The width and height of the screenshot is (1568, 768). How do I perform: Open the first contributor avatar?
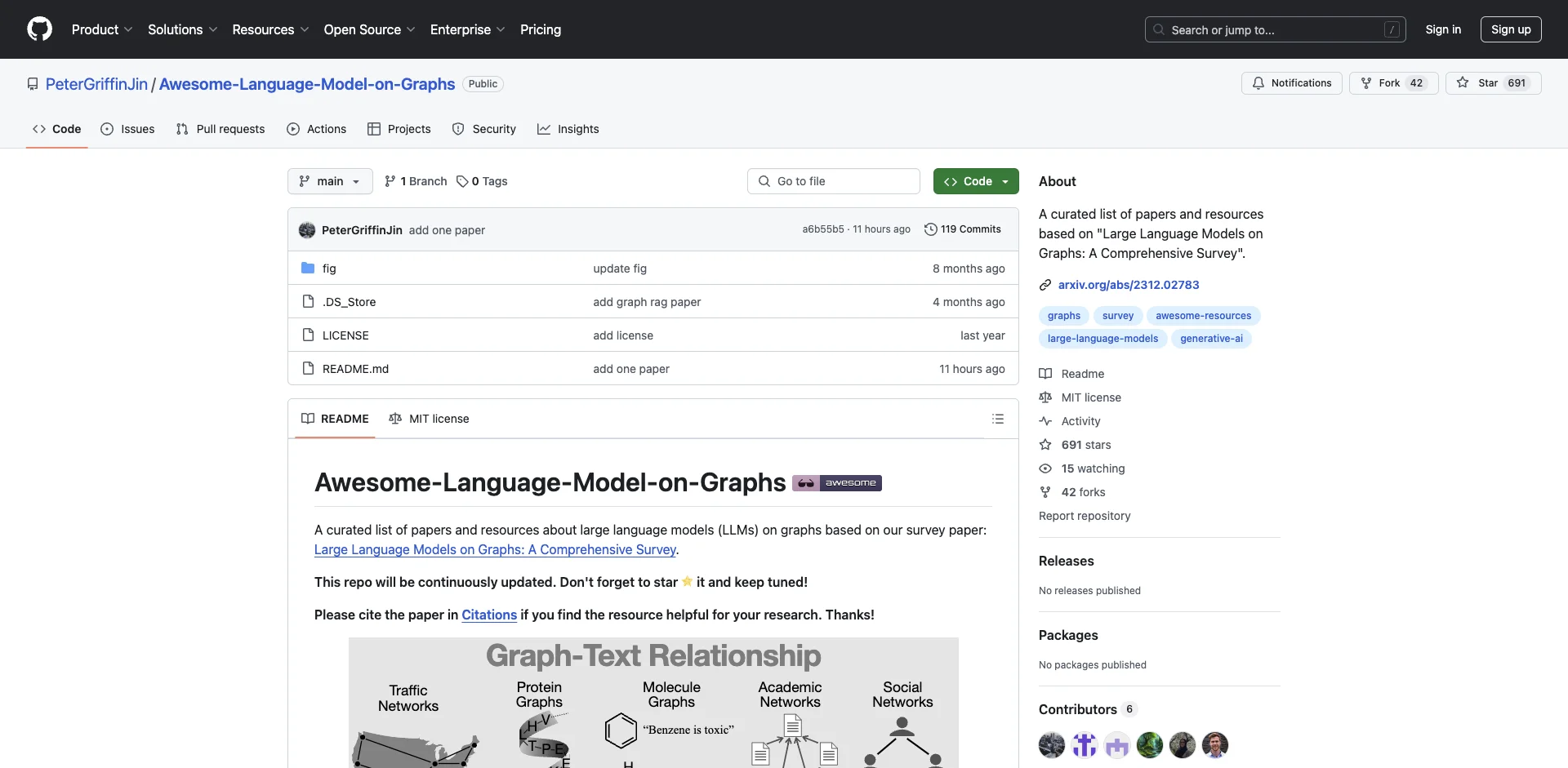click(x=1052, y=745)
